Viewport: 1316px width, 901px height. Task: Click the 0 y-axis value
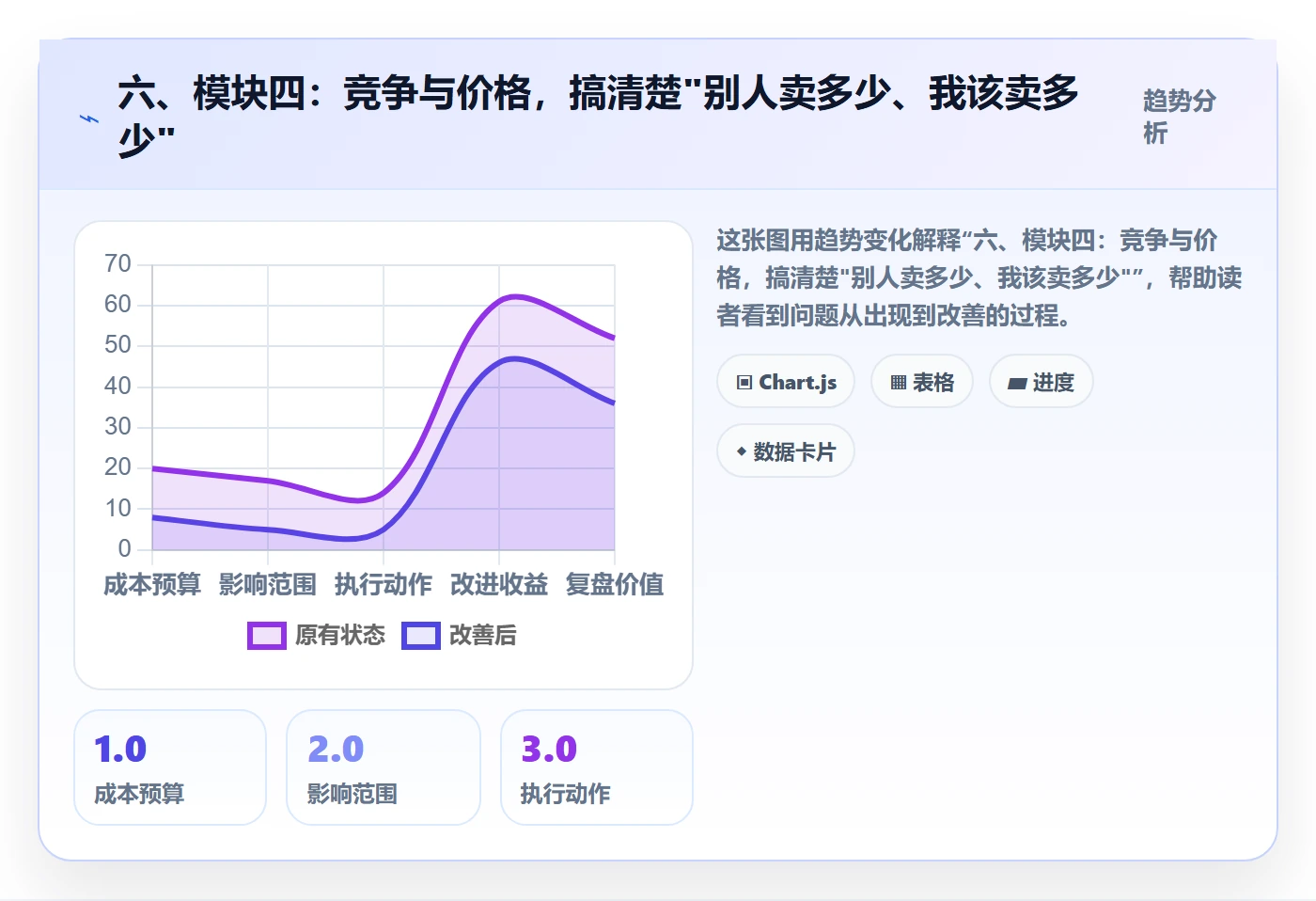124,549
